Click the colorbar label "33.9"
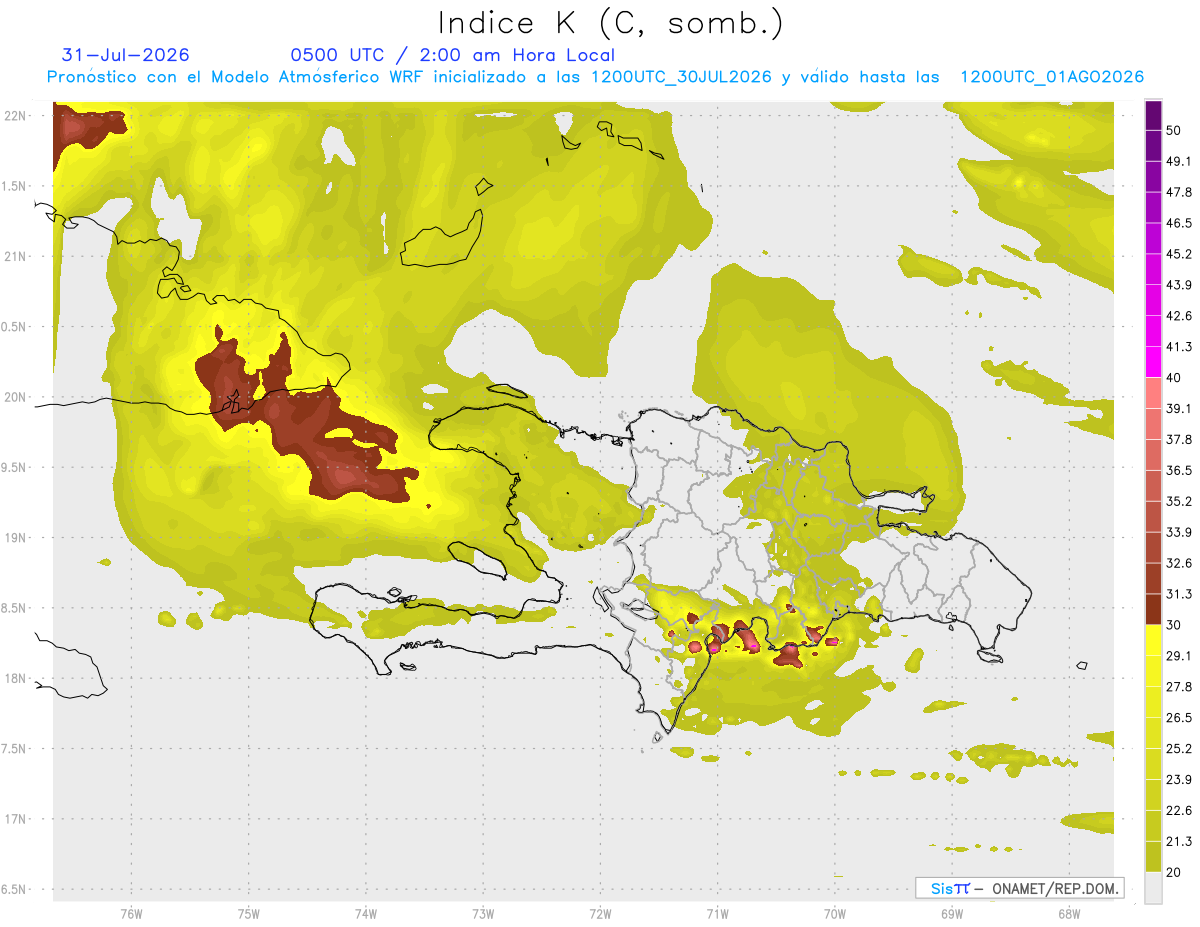Viewport: 1200px width, 927px height. (x=1179, y=532)
